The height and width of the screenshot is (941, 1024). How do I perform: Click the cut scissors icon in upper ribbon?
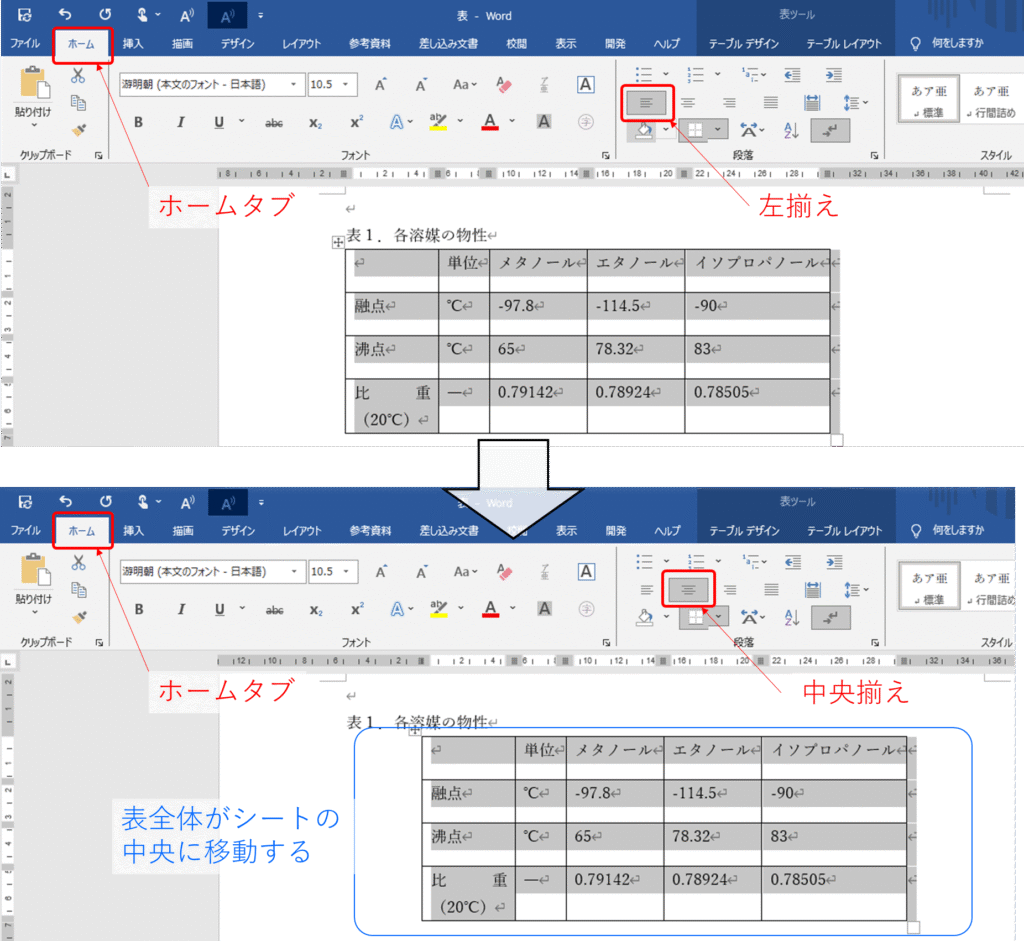coord(78,76)
